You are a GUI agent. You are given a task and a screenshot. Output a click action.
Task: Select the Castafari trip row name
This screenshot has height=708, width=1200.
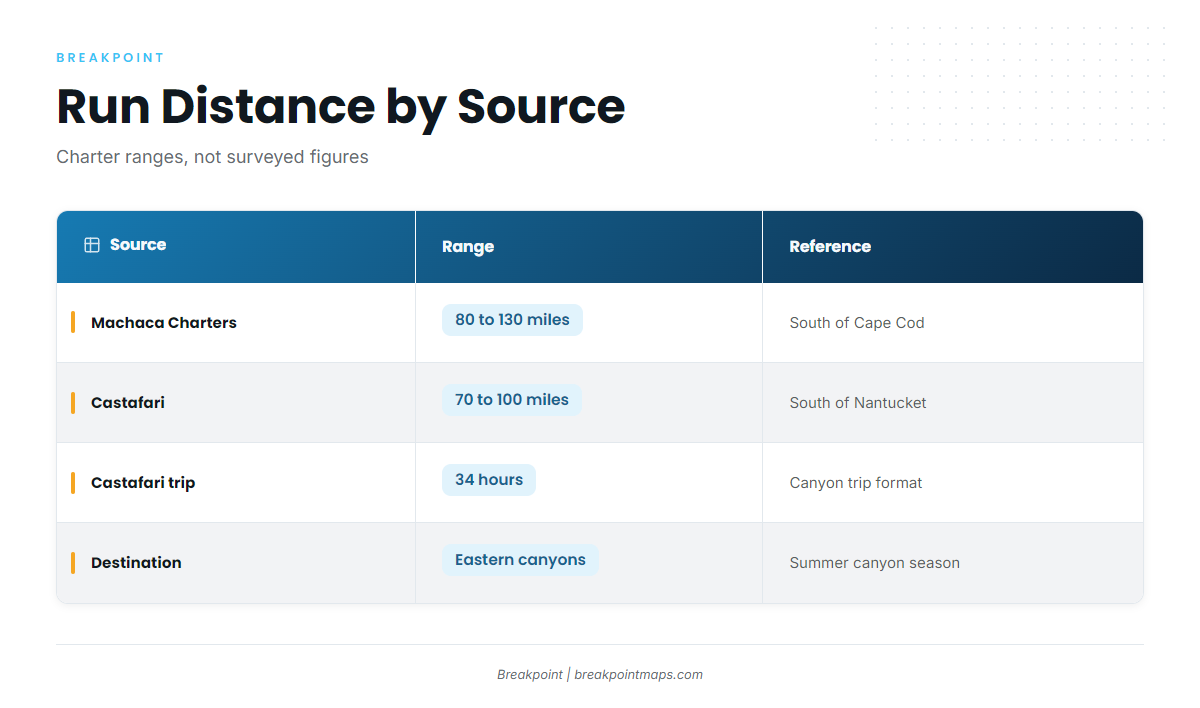(143, 483)
